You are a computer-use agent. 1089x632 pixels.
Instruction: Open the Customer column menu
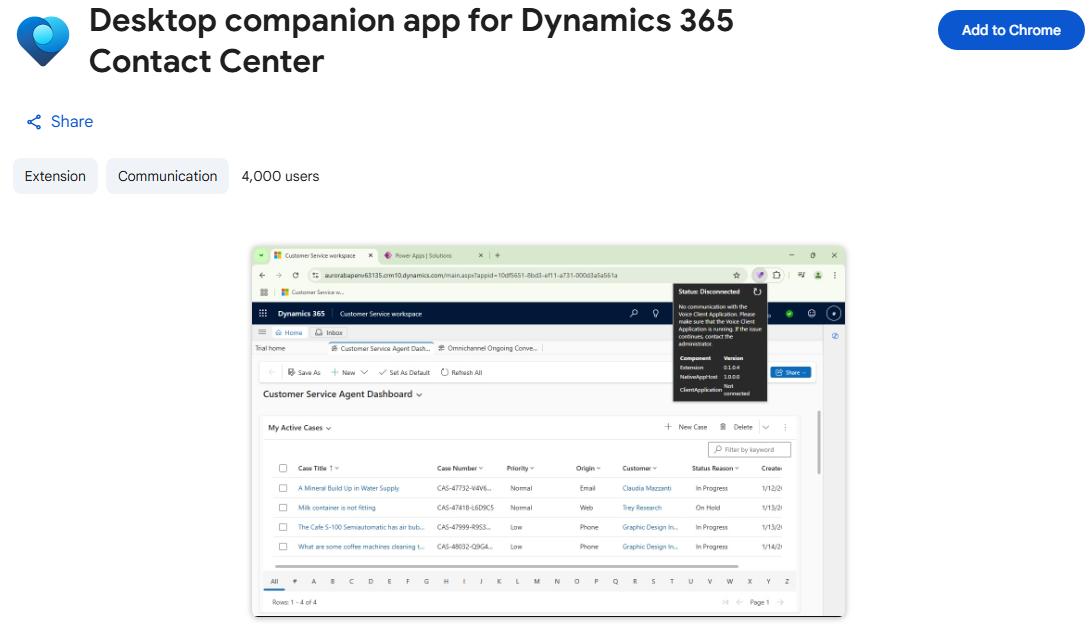[640, 468]
